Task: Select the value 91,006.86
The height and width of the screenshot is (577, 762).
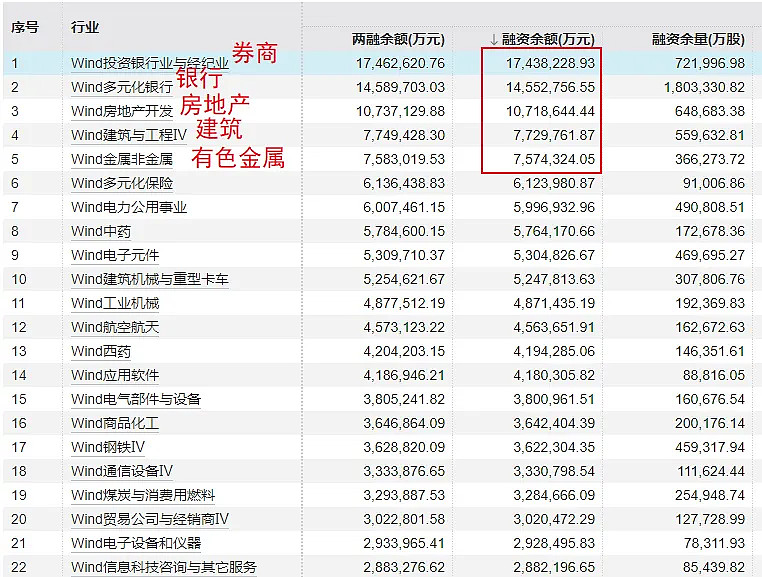Action: point(713,183)
